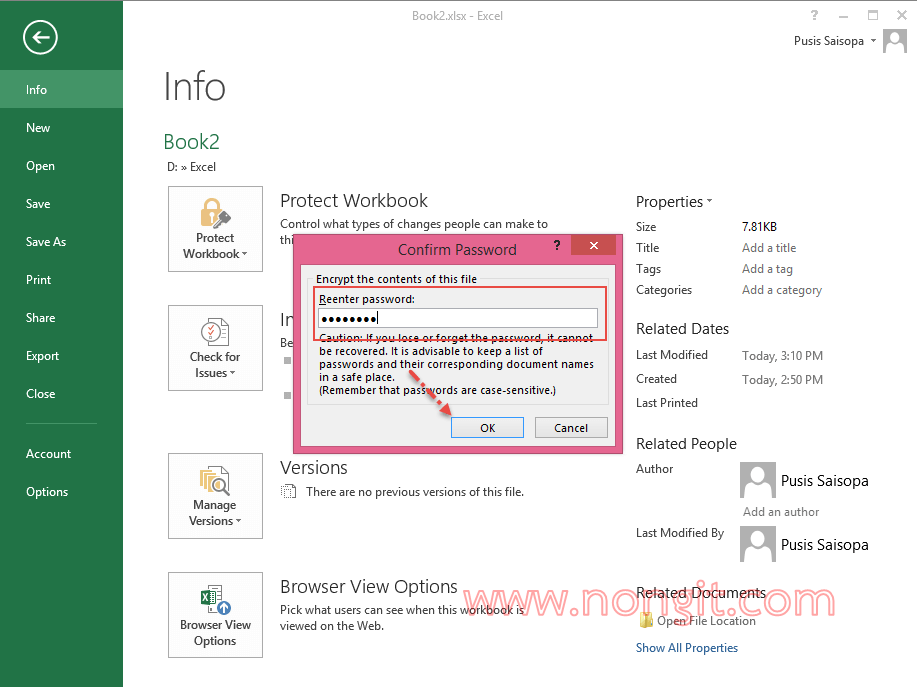The height and width of the screenshot is (687, 917).
Task: Click the Open File Location folder icon
Action: pos(646,621)
